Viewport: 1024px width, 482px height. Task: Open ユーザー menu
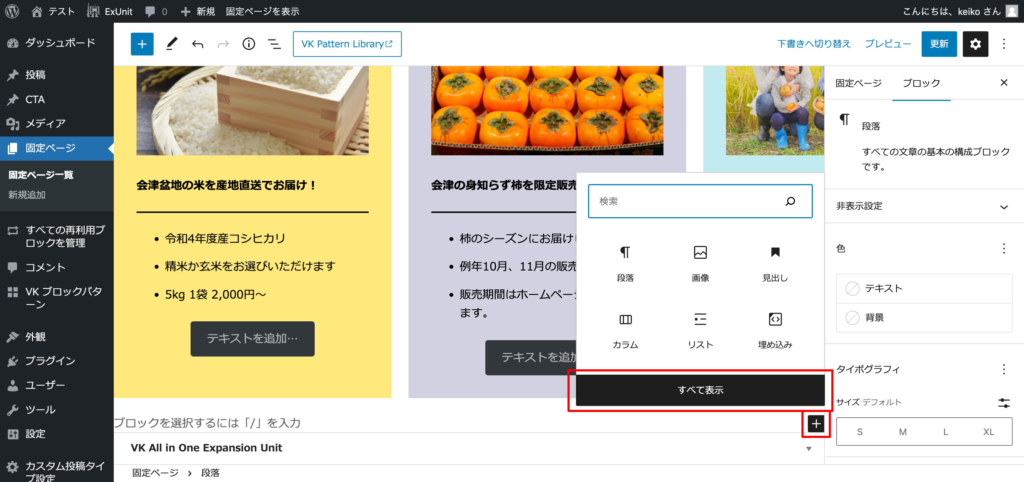pos(57,385)
